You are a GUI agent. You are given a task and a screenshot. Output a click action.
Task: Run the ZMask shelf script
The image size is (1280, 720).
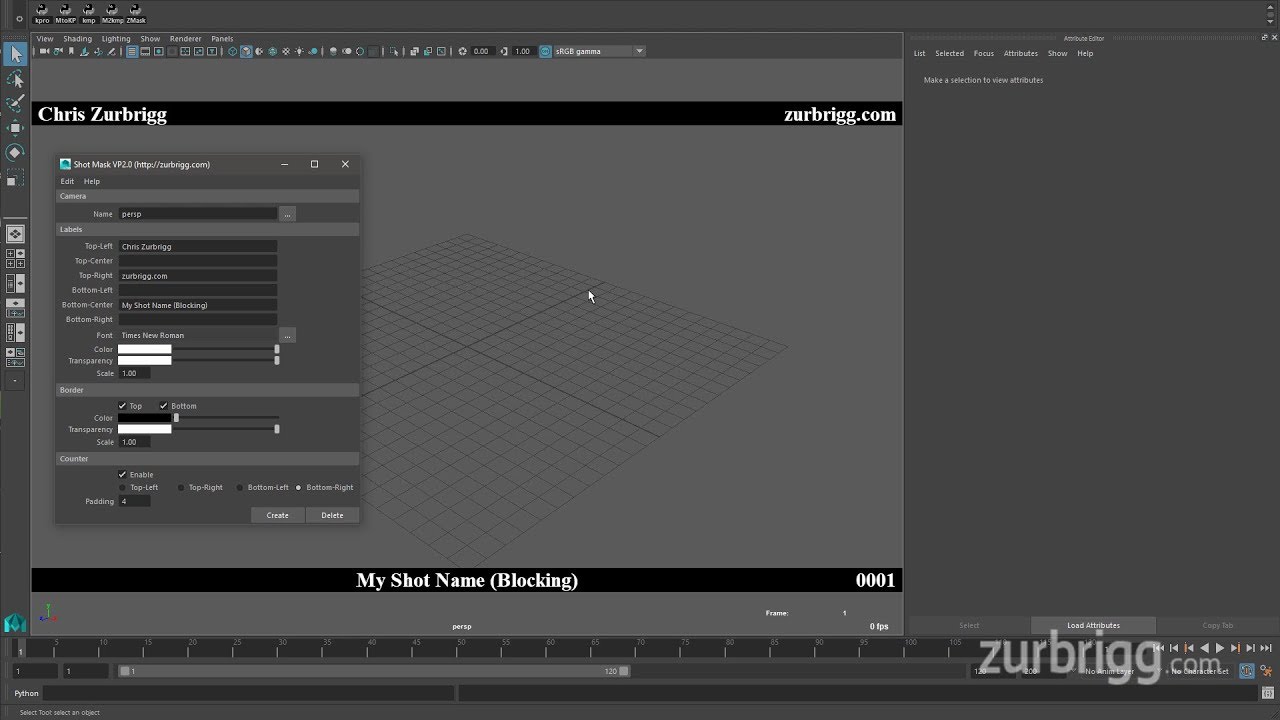[135, 12]
